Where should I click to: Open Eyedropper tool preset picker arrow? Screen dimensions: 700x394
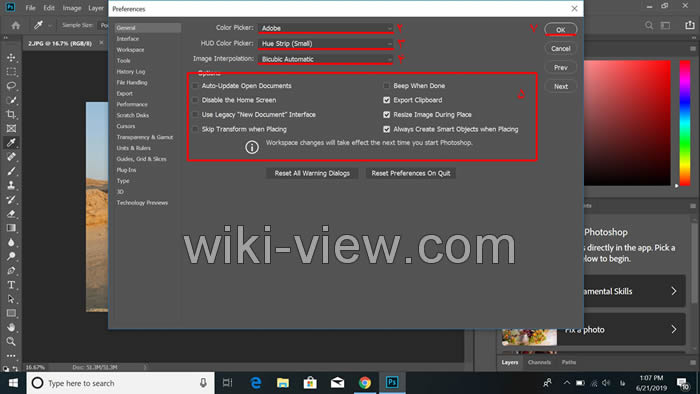coord(50,25)
